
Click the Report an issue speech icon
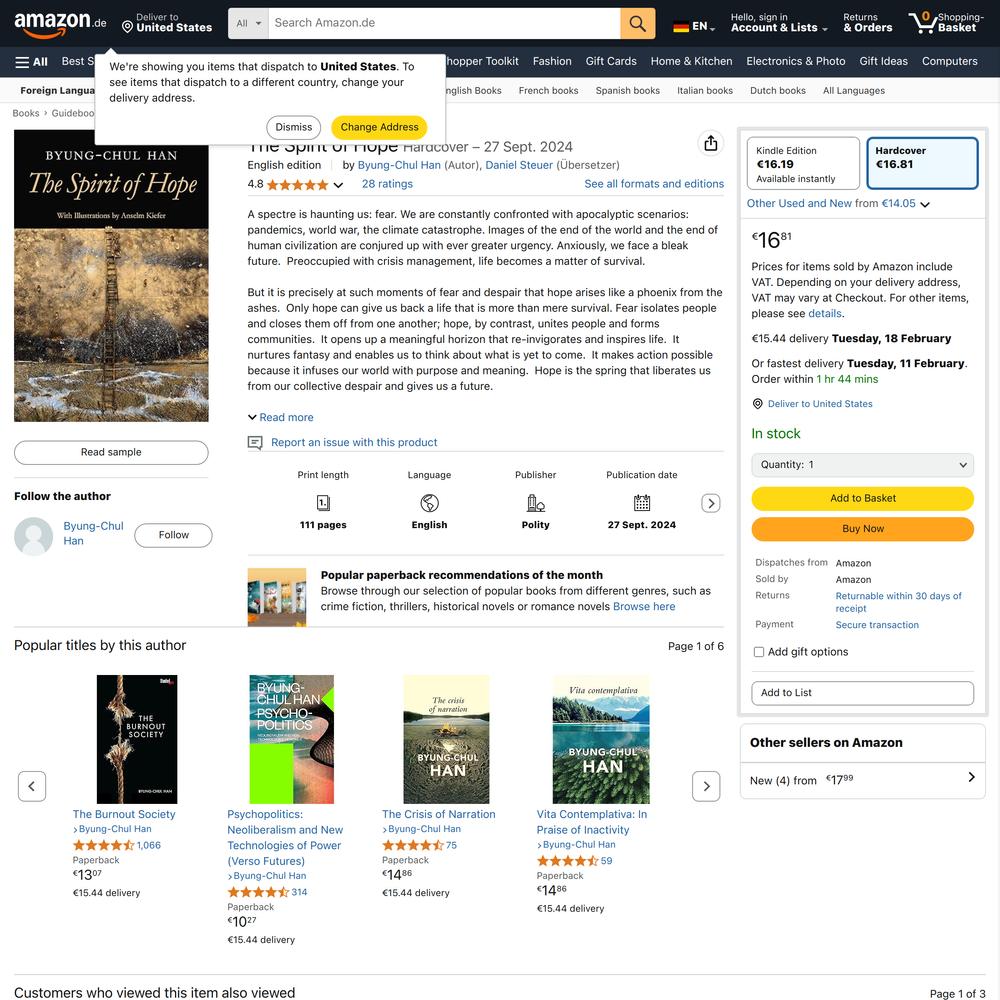pos(254,443)
